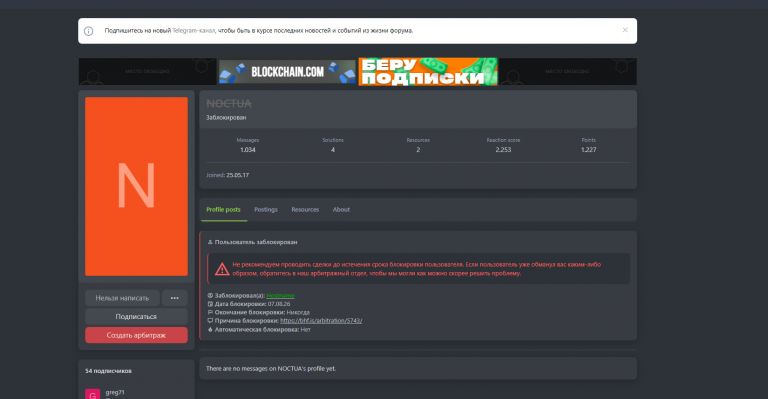This screenshot has width=768, height=399.
Task: Click the comment icon beside Причина блокировки
Action: click(210, 321)
